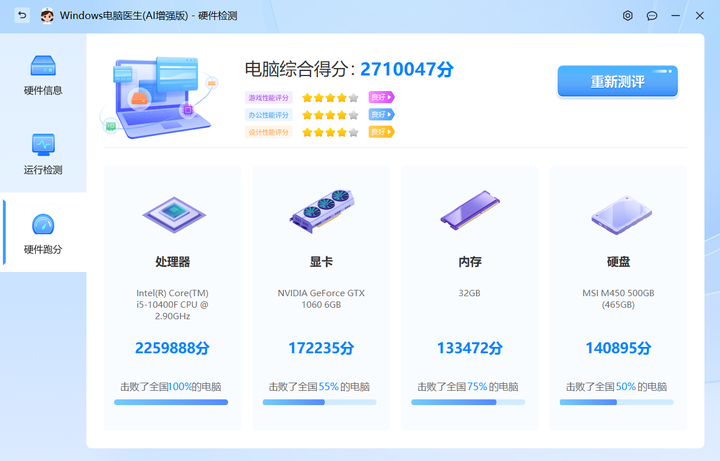Click the 设计性能评分 label
Image resolution: width=720 pixels, height=461 pixels.
(269, 132)
